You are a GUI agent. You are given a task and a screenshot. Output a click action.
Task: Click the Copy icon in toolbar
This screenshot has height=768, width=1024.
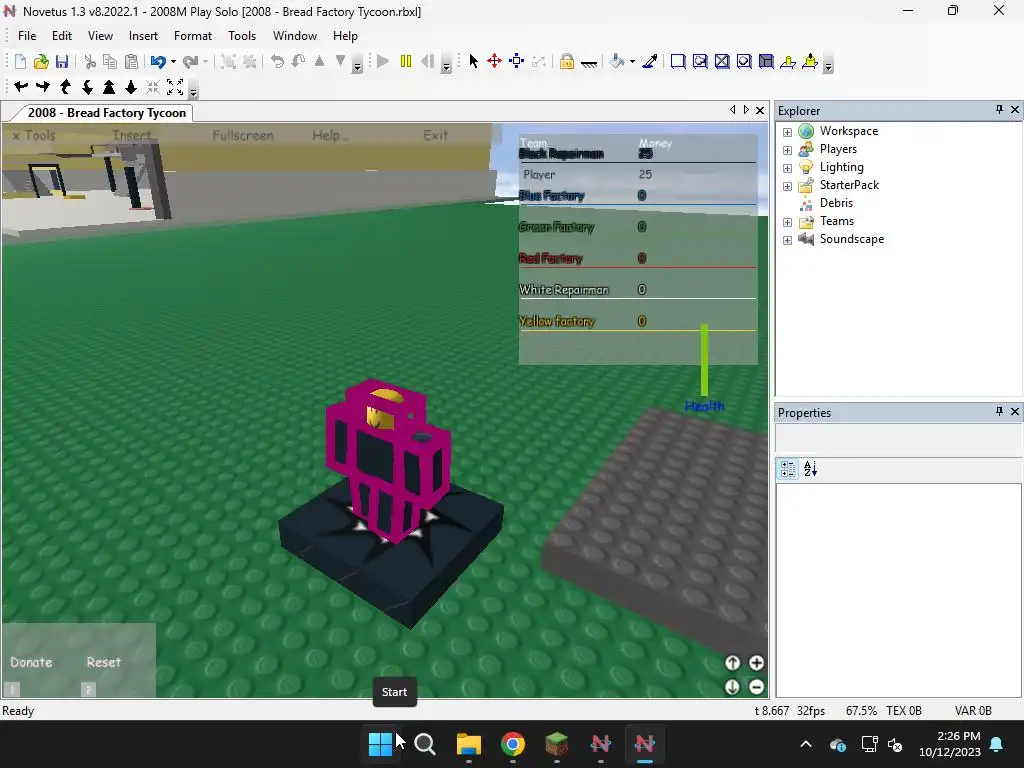pyautogui.click(x=110, y=61)
